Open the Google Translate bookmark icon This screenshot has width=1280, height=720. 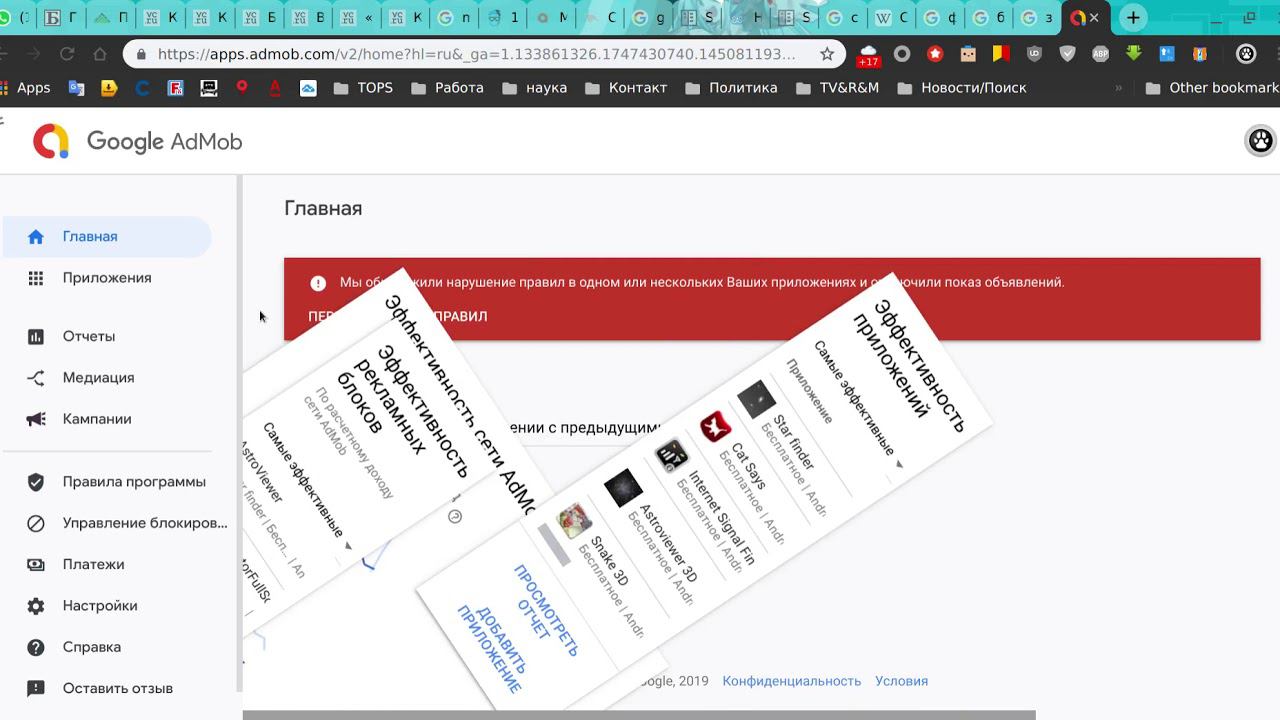tap(76, 88)
